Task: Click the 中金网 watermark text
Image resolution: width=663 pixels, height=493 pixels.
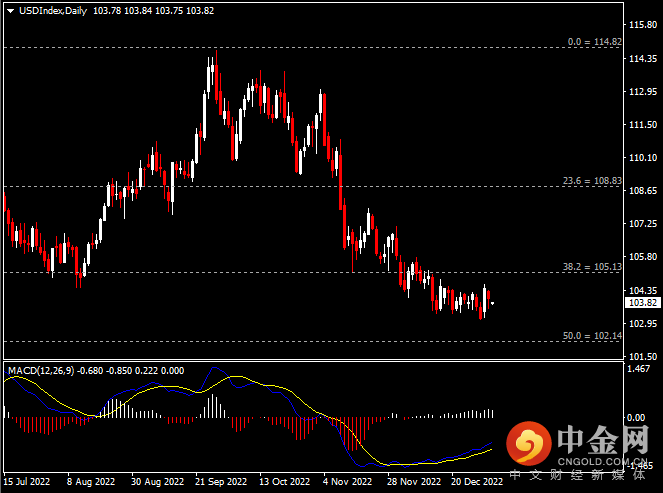Action: pyautogui.click(x=604, y=439)
